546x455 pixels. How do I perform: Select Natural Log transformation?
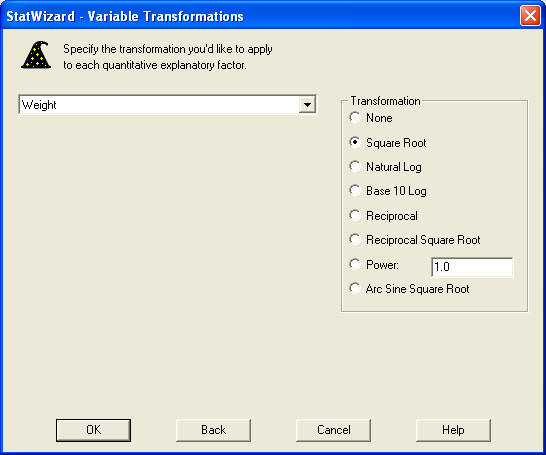click(x=355, y=167)
